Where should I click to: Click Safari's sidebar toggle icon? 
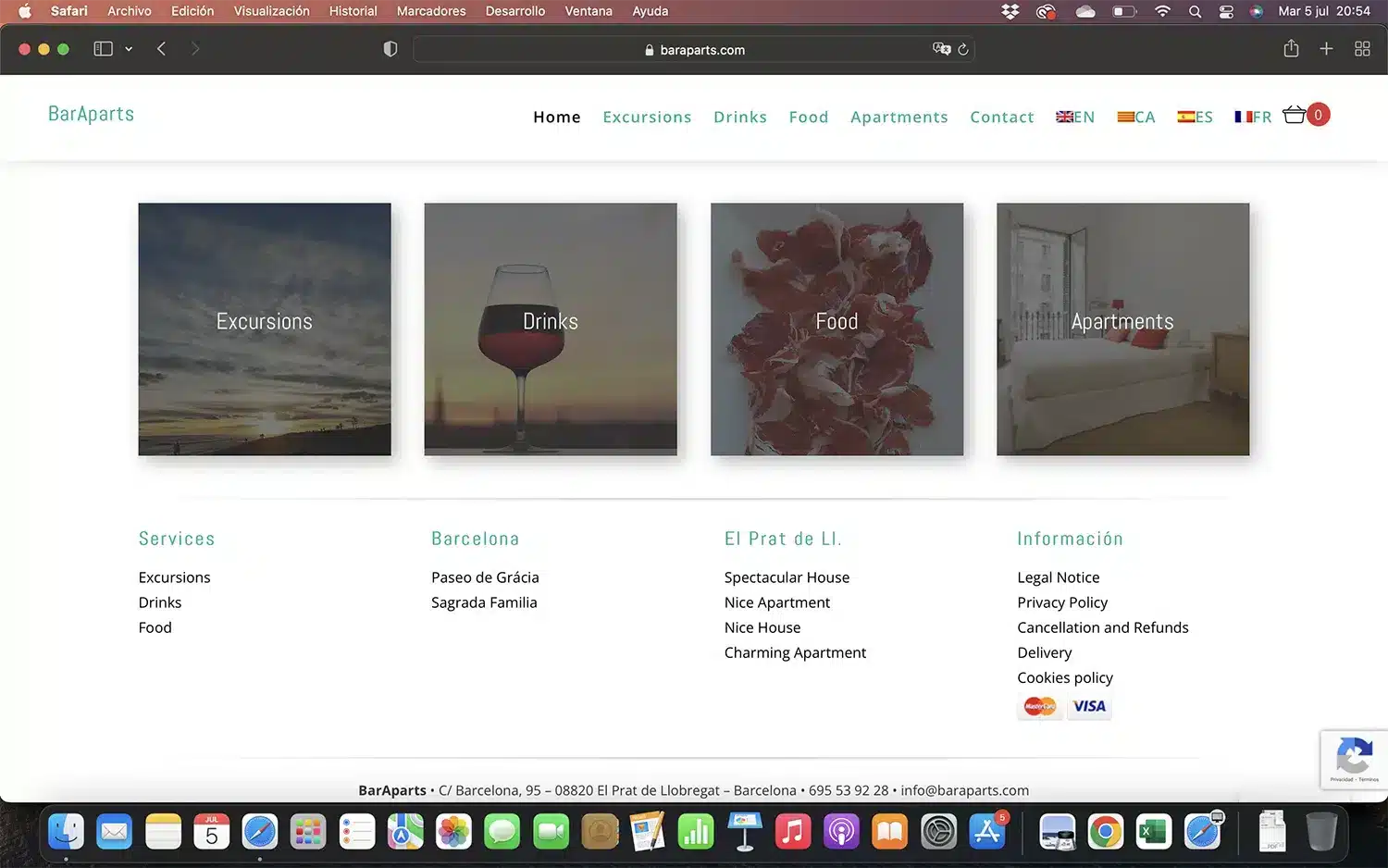[x=103, y=49]
